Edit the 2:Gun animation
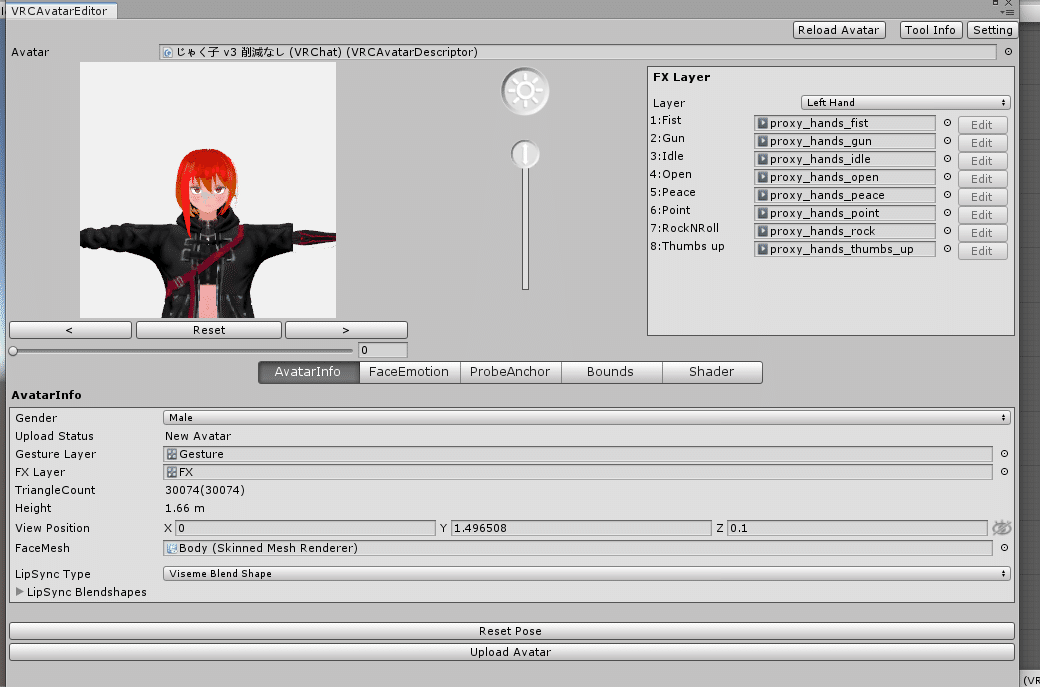Screen dimensions: 1040x687 (982, 143)
